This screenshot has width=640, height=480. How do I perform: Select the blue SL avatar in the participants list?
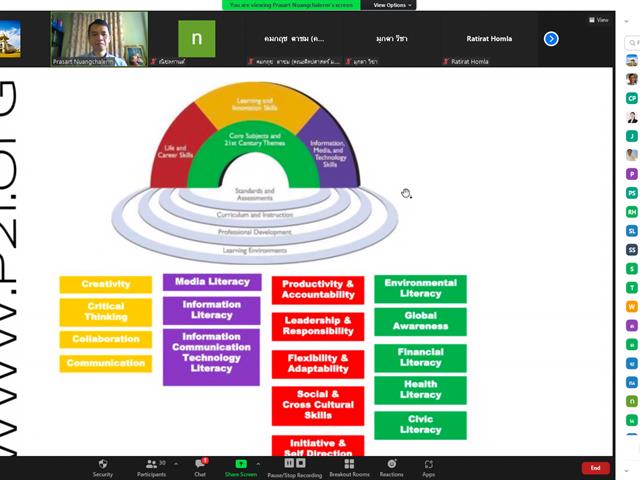[632, 231]
